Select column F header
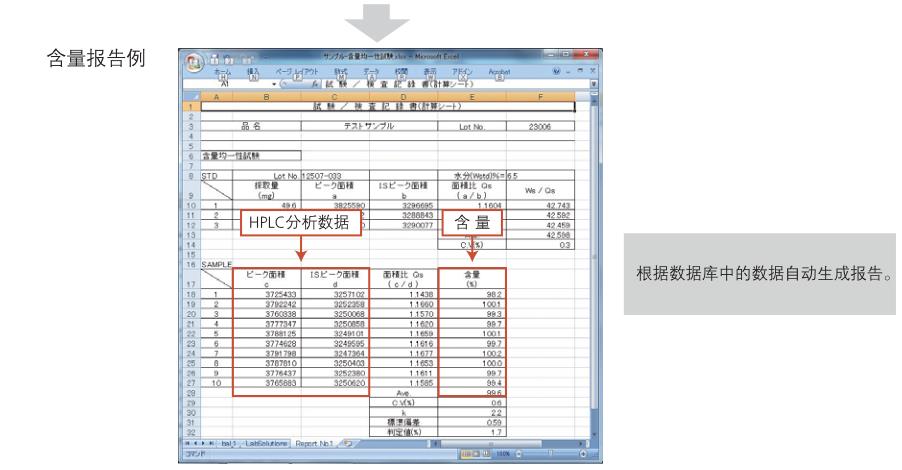902x470 pixels. [540, 97]
